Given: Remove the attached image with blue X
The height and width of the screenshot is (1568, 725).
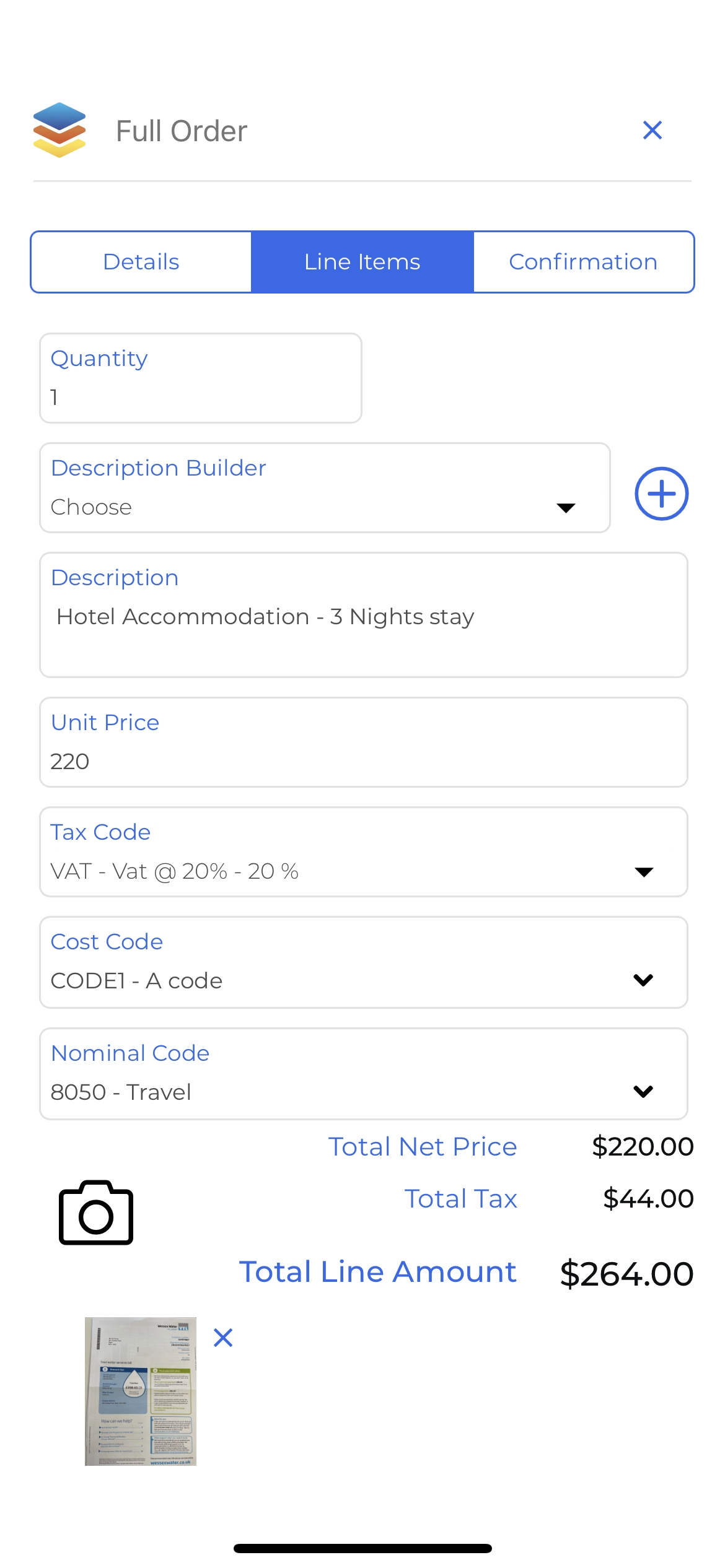Looking at the screenshot, I should tap(223, 1338).
